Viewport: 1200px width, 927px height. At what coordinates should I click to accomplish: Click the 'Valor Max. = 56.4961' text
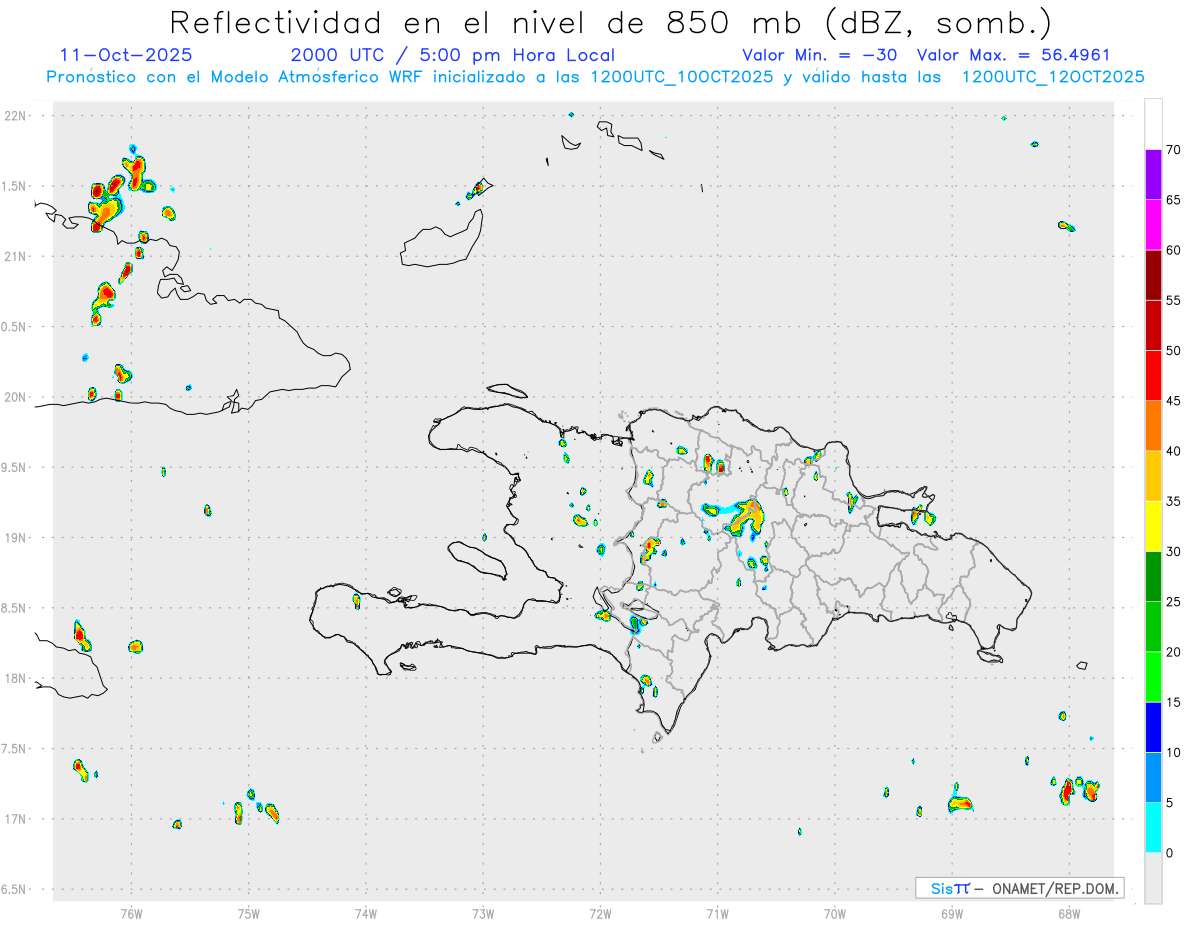pyautogui.click(x=1013, y=55)
